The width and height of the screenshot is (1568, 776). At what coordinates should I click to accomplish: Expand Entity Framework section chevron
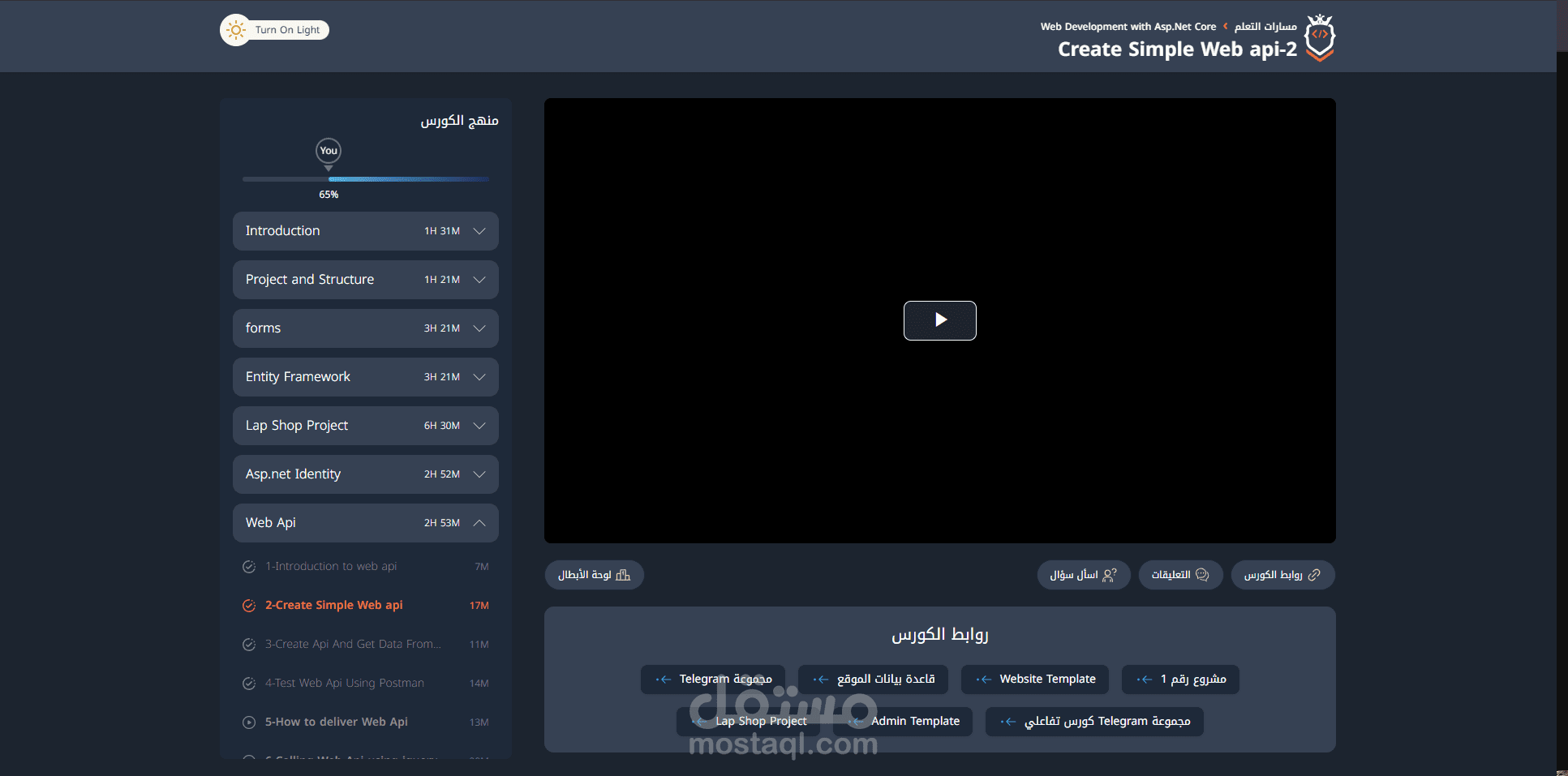pos(479,377)
